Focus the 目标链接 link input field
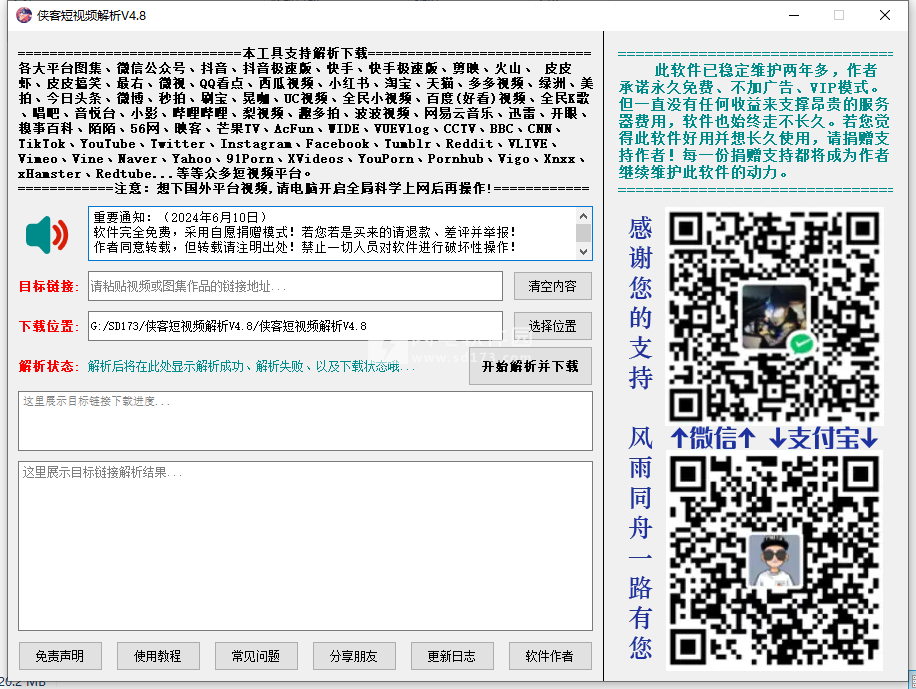Screen dimensions: 916x689 (295, 286)
